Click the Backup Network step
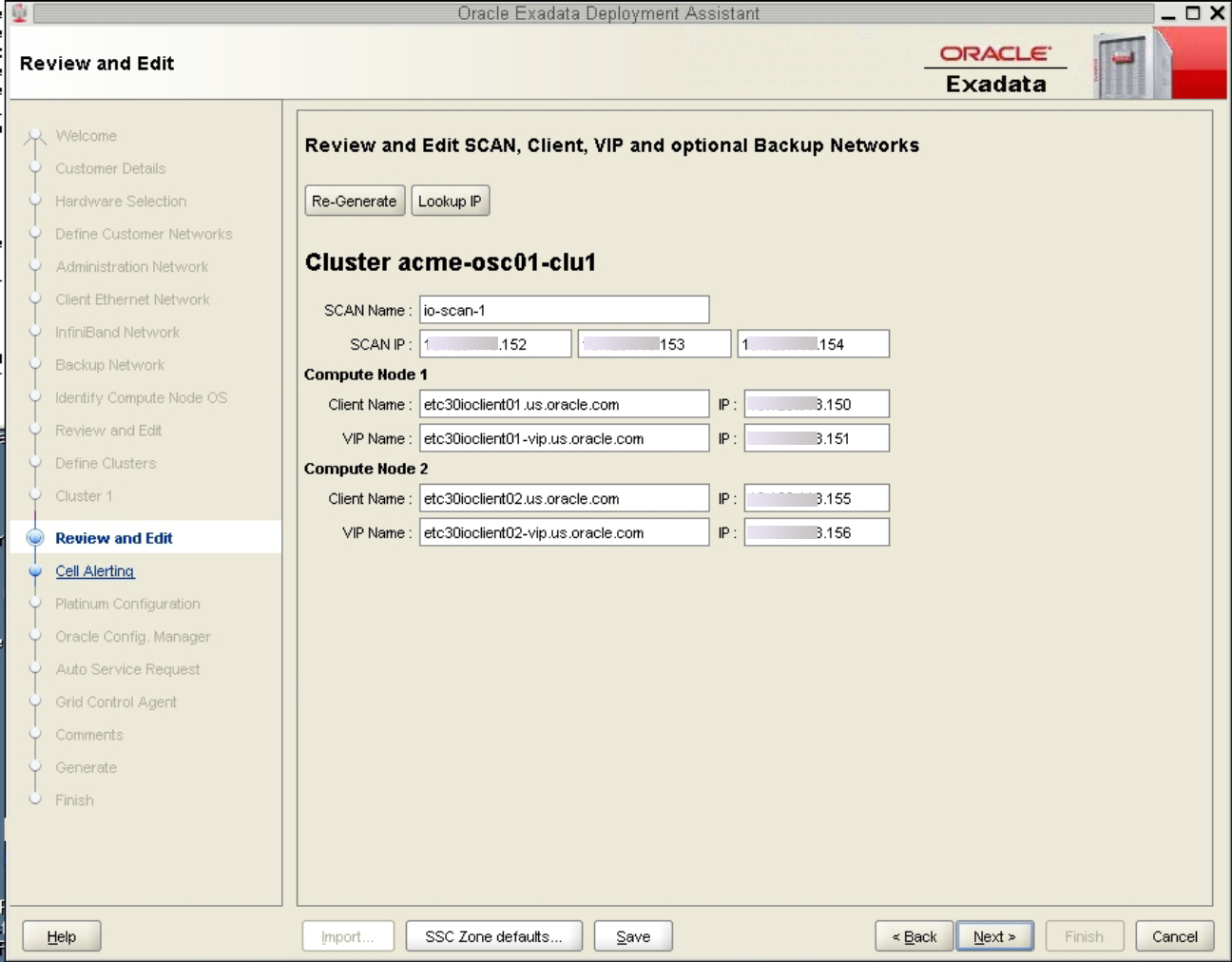This screenshot has height=962, width=1232. tap(110, 365)
